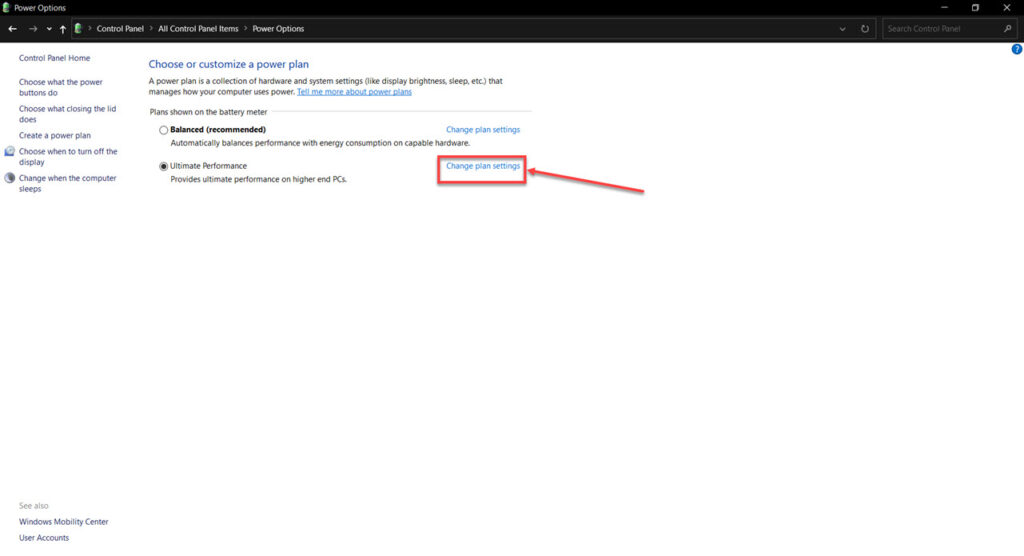This screenshot has height=556, width=1024.
Task: Click the Power Options title bar icon
Action: (x=7, y=8)
